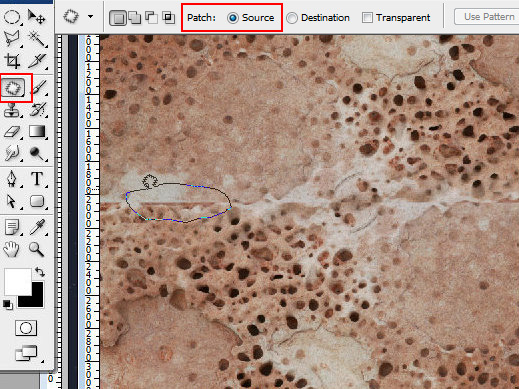Screen dimensions: 519x389
Task: Reset to default black and white colors
Action: pyautogui.click(x=8, y=304)
